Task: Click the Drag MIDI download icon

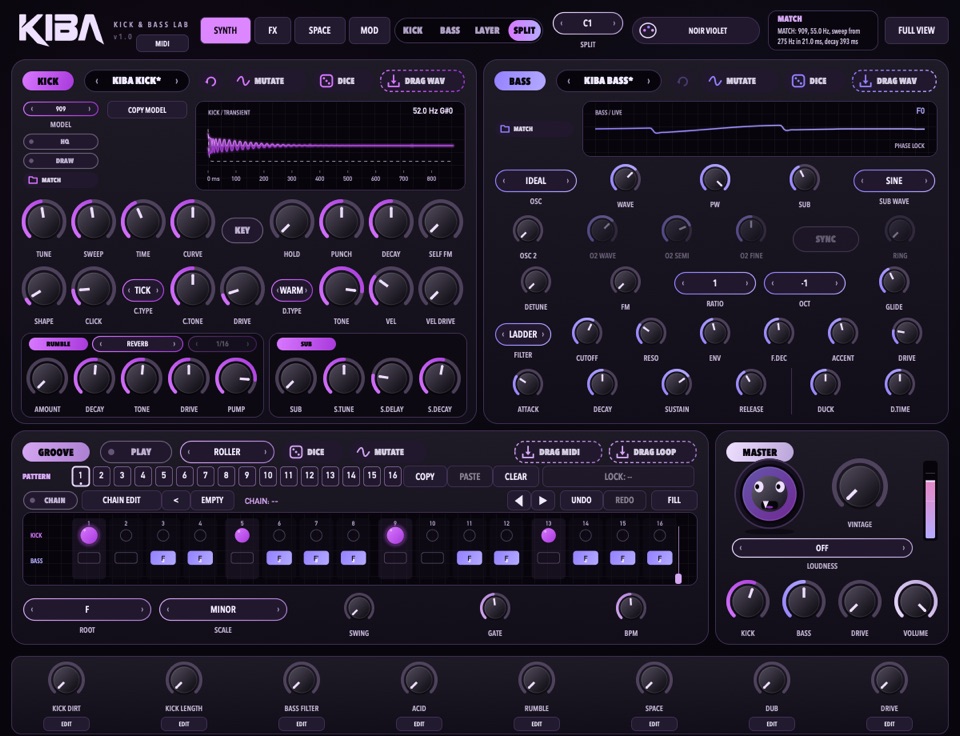Action: 528,452
